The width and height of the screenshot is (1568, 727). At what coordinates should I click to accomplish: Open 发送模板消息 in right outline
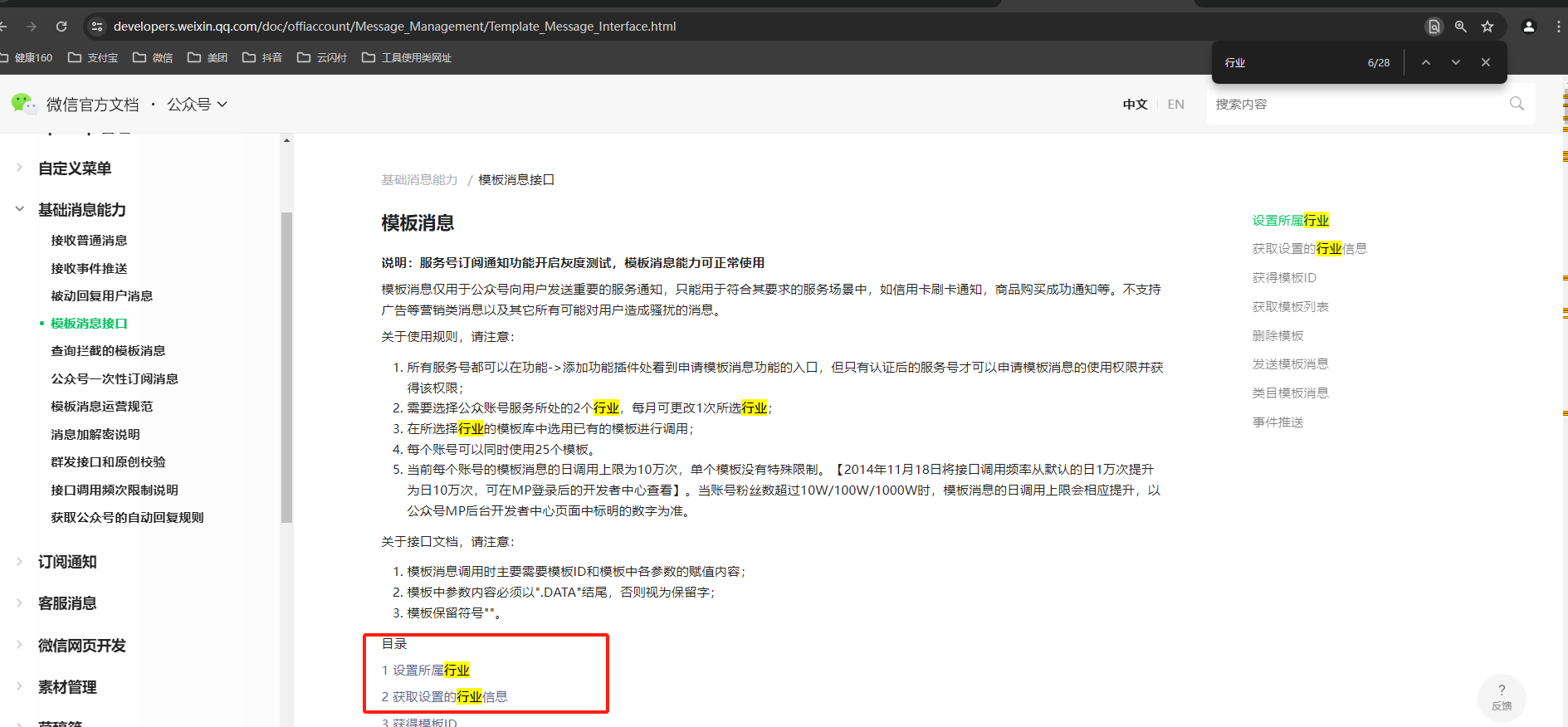1291,364
